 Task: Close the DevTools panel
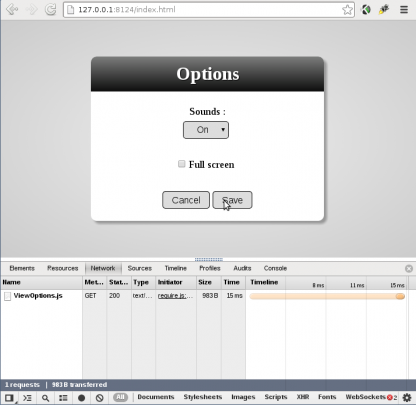click(x=409, y=269)
